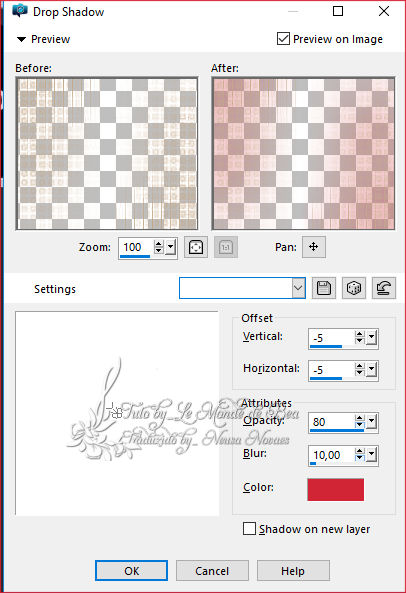Click the Save preset floppy disk icon
Image resolution: width=406 pixels, height=593 pixels.
(324, 288)
